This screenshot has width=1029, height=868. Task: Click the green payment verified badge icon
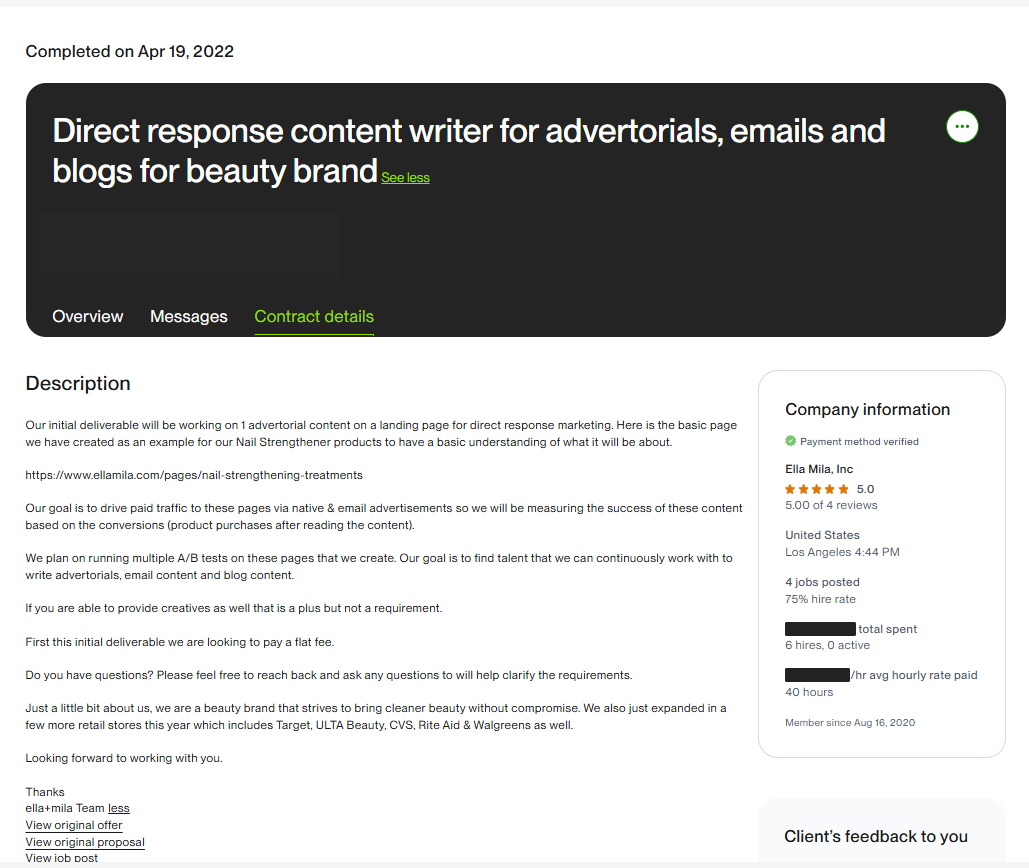point(791,441)
